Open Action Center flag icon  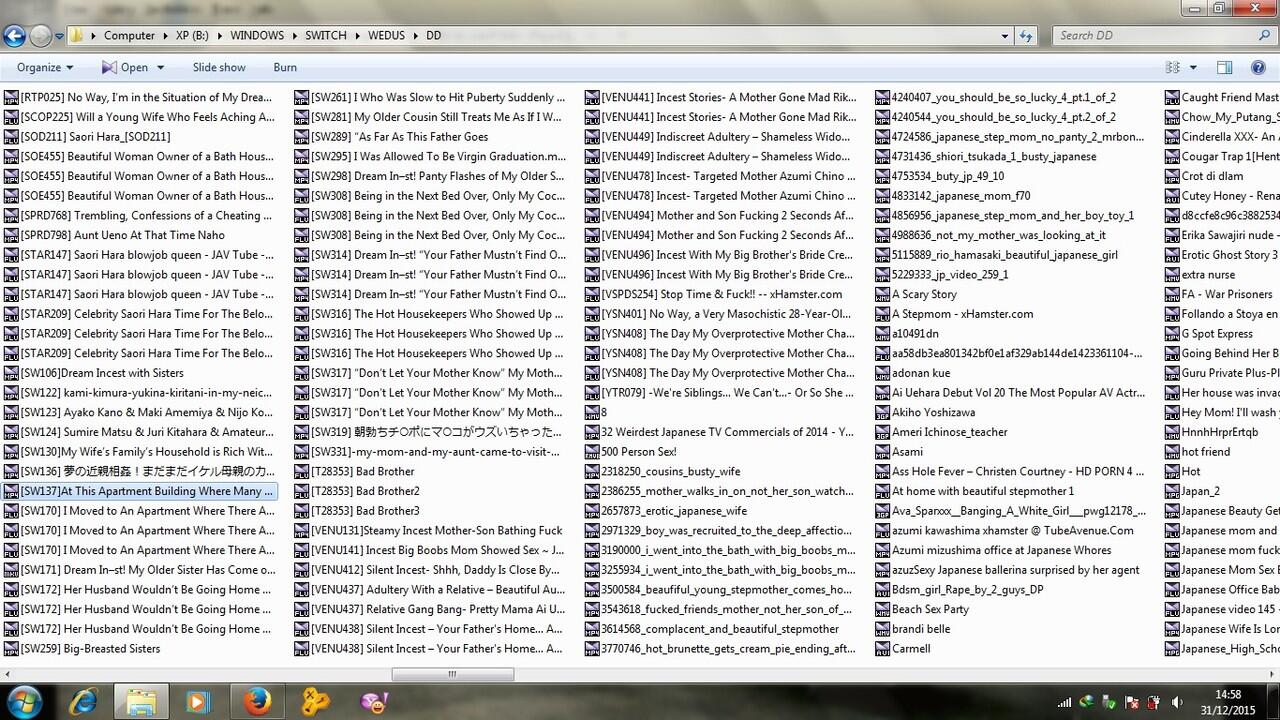1132,702
